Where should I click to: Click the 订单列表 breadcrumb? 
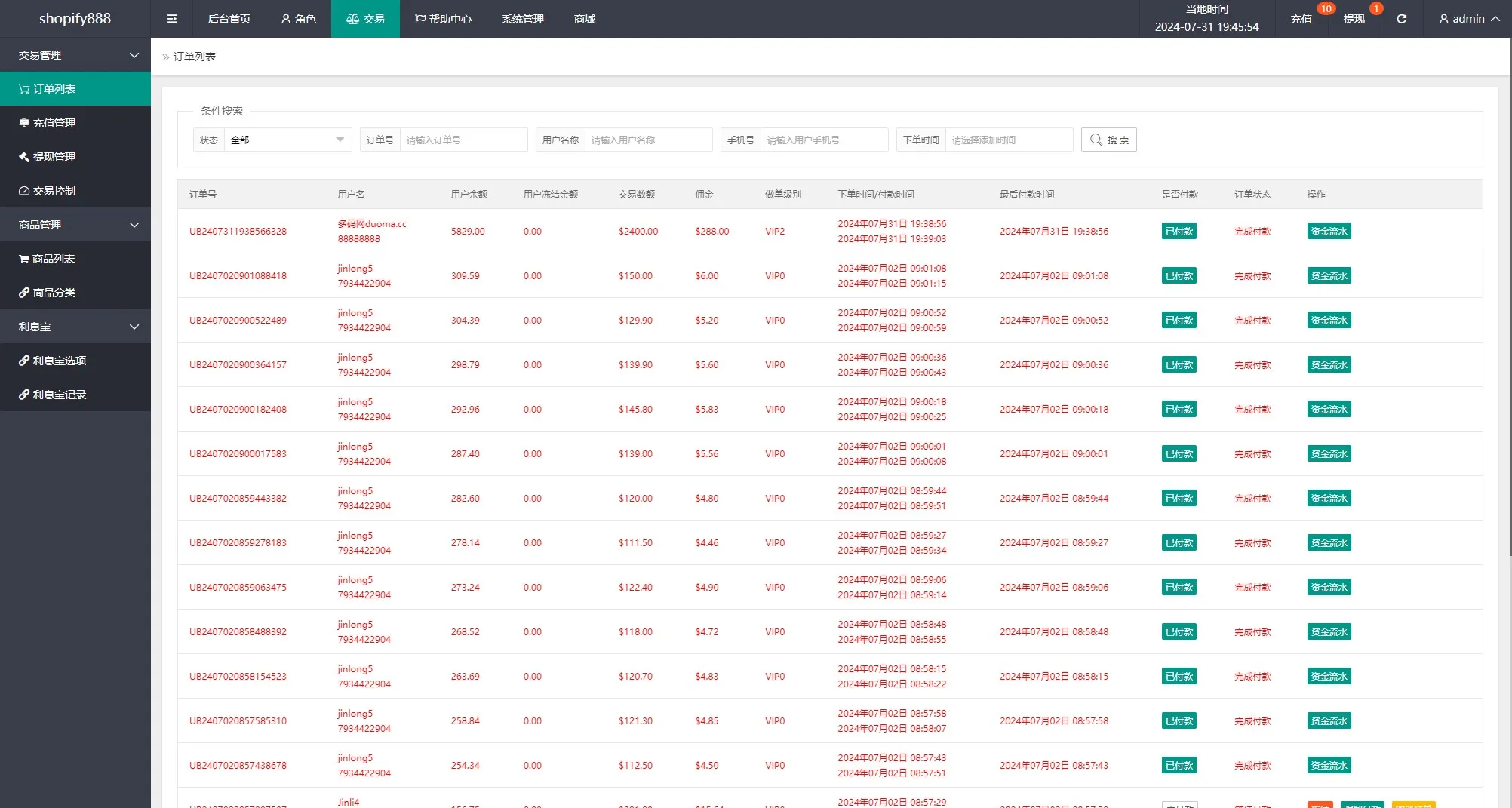pyautogui.click(x=195, y=57)
